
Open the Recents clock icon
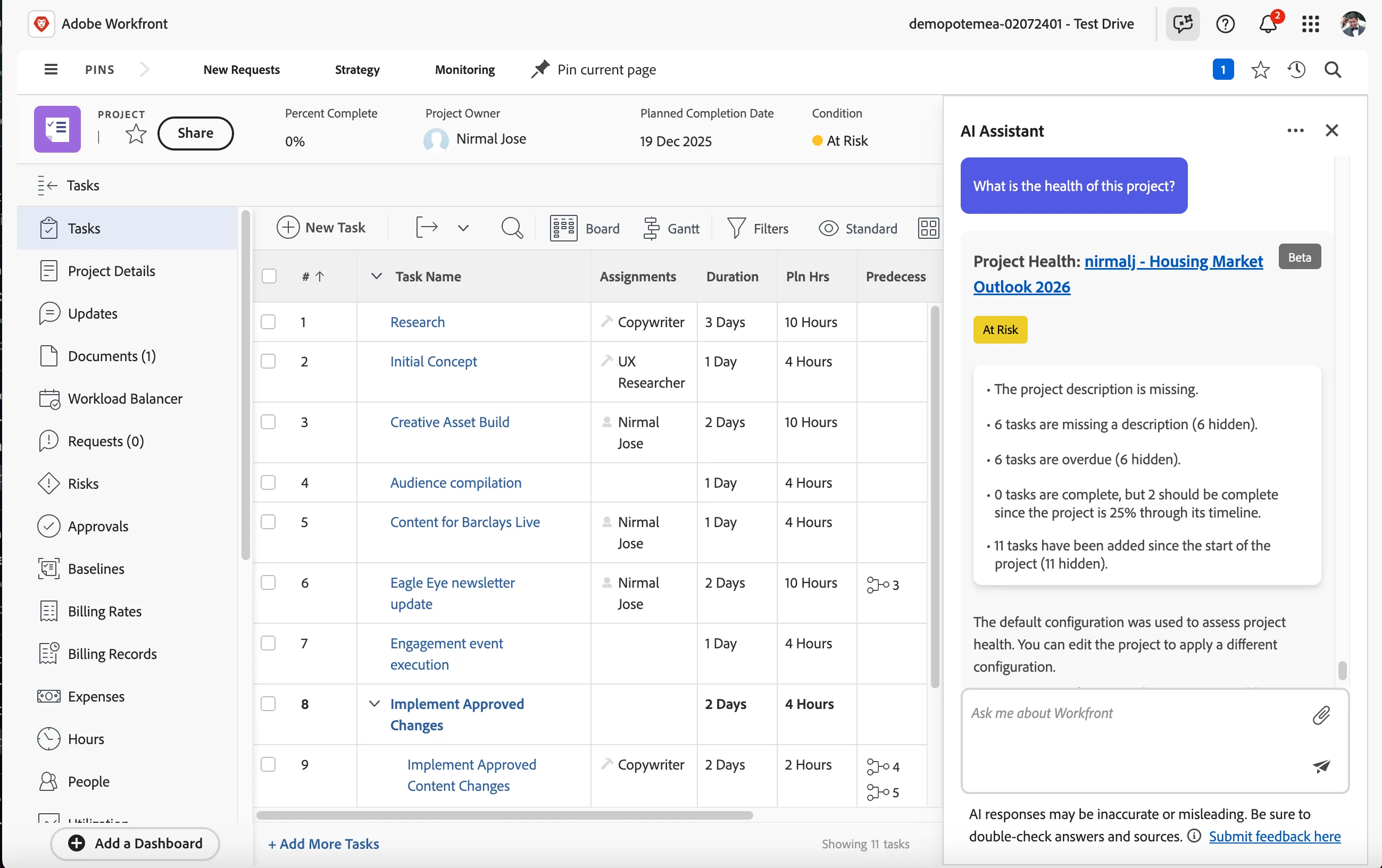click(1296, 70)
